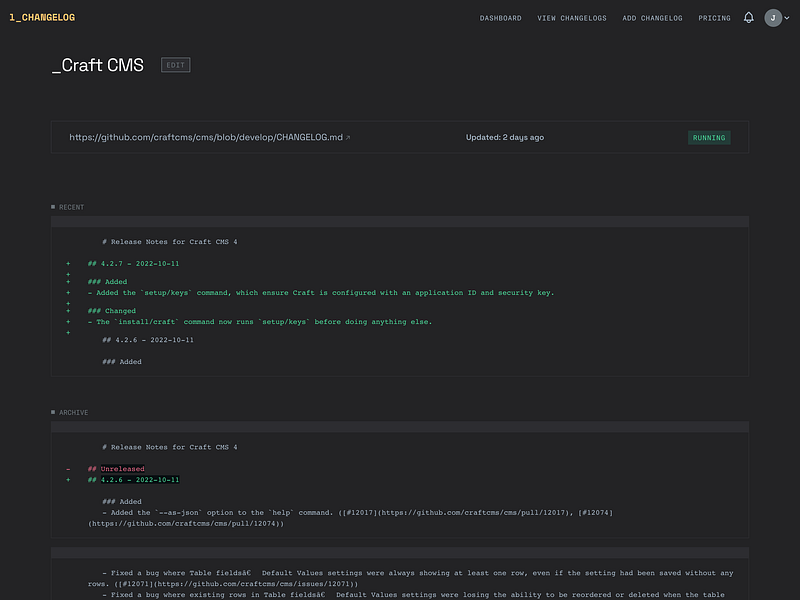Image resolution: width=800 pixels, height=600 pixels.
Task: Expand account dropdown chevron
Action: [787, 18]
